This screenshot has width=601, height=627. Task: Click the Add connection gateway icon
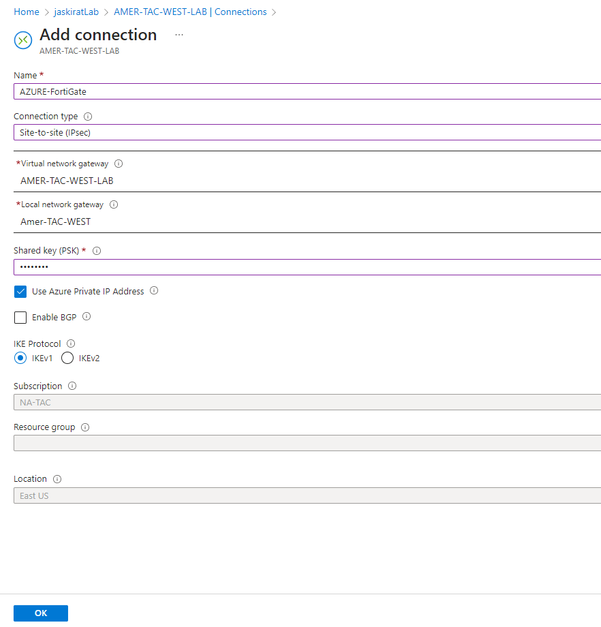coord(23,40)
